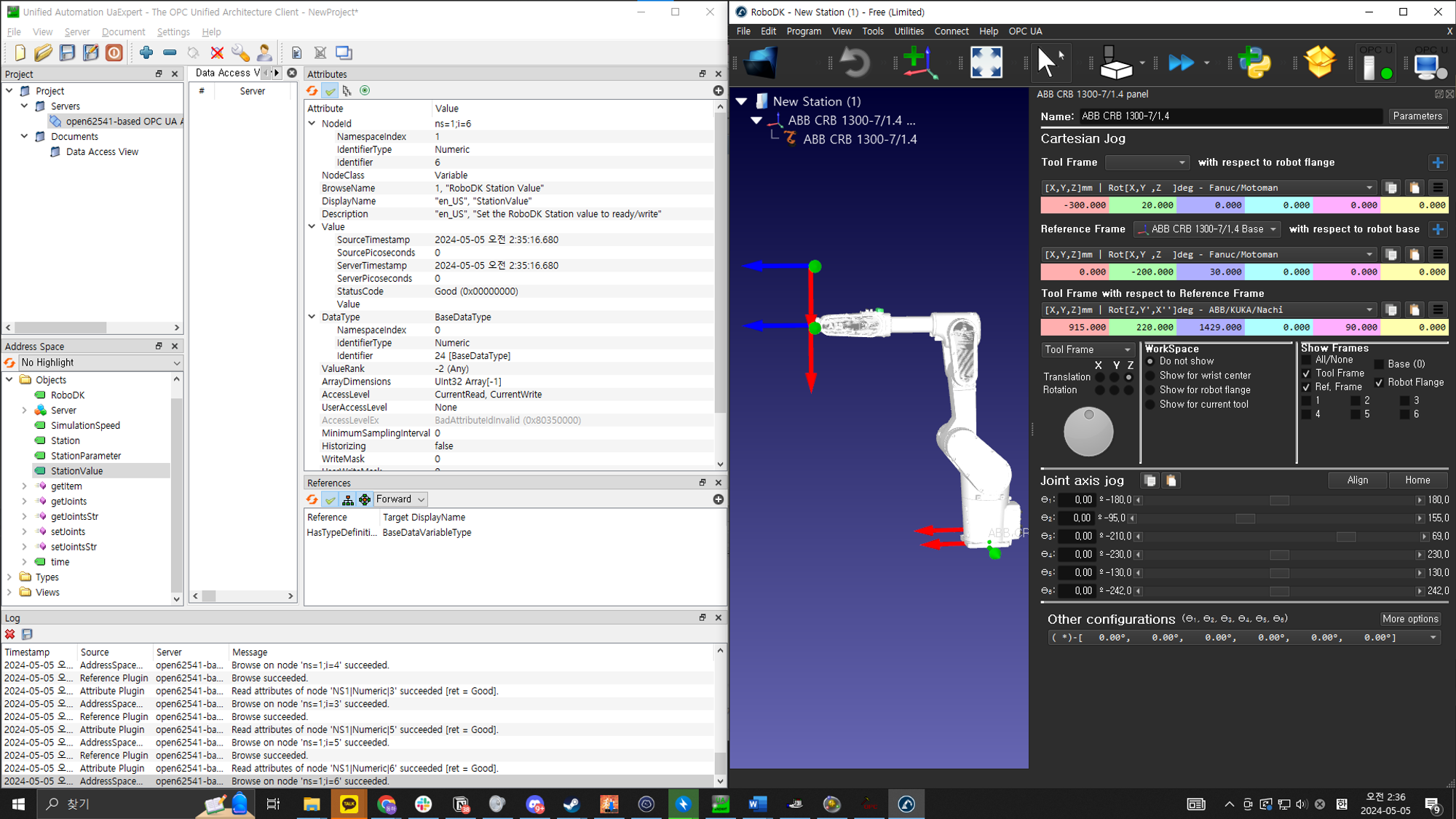Open the Utilities menu in RoboDK

point(908,31)
